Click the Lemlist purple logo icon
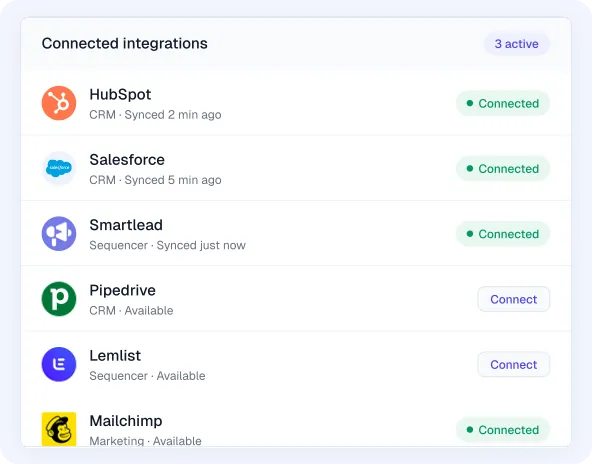The height and width of the screenshot is (464, 592). [x=59, y=364]
